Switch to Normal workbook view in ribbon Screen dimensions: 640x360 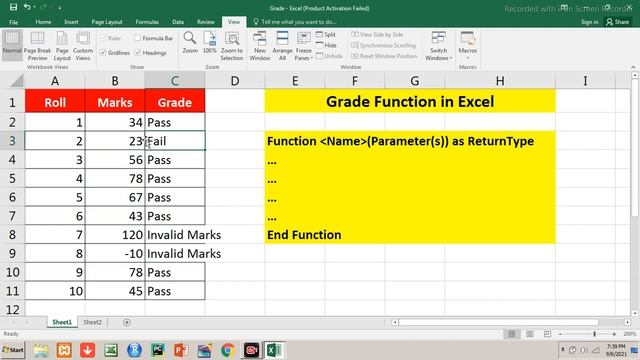coord(12,45)
